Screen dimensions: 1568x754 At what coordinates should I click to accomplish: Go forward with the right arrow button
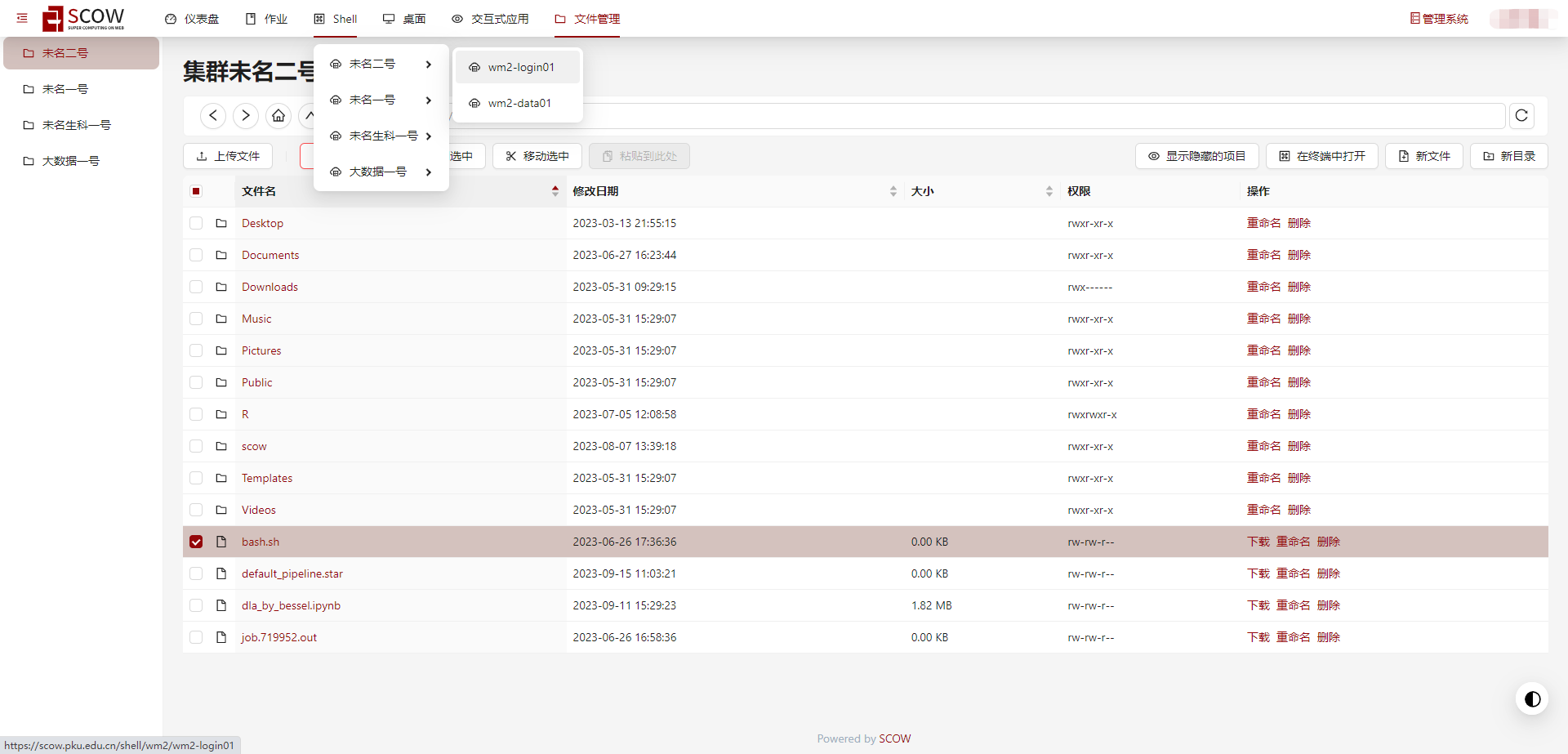[x=246, y=116]
